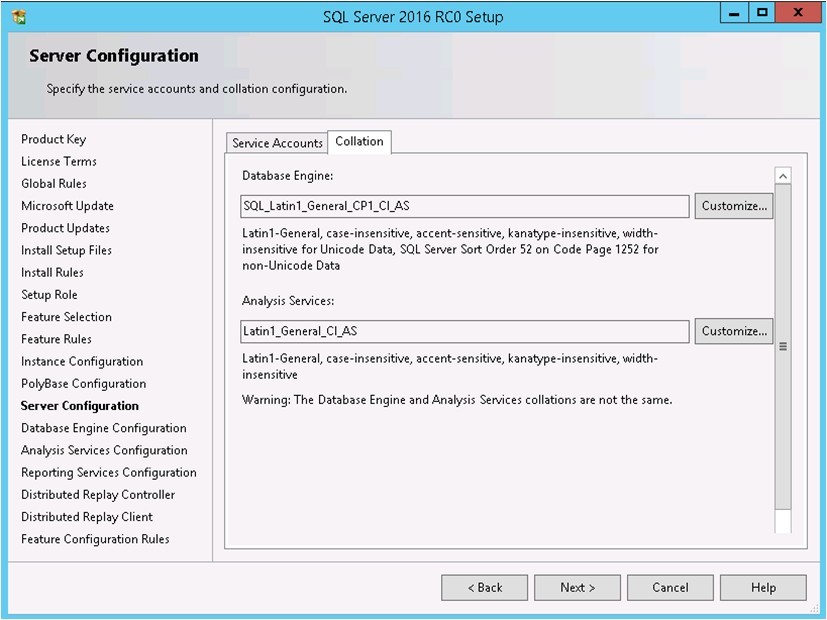Select the Collation tab
This screenshot has width=827, height=620.
pos(359,141)
